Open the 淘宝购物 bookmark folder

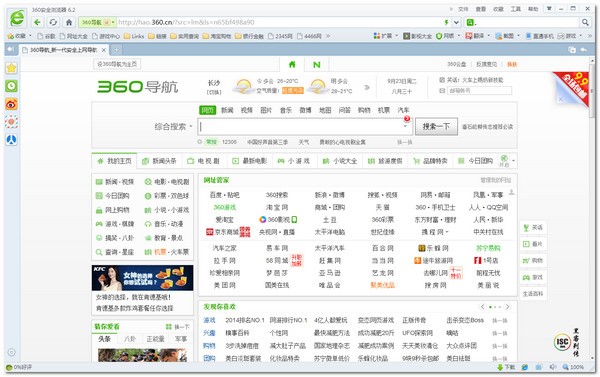click(217, 36)
